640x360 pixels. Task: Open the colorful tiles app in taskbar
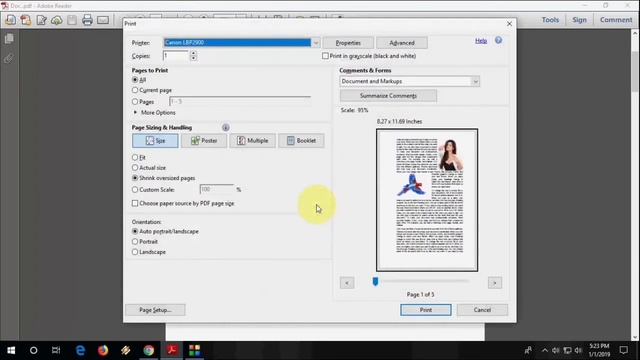(195, 350)
